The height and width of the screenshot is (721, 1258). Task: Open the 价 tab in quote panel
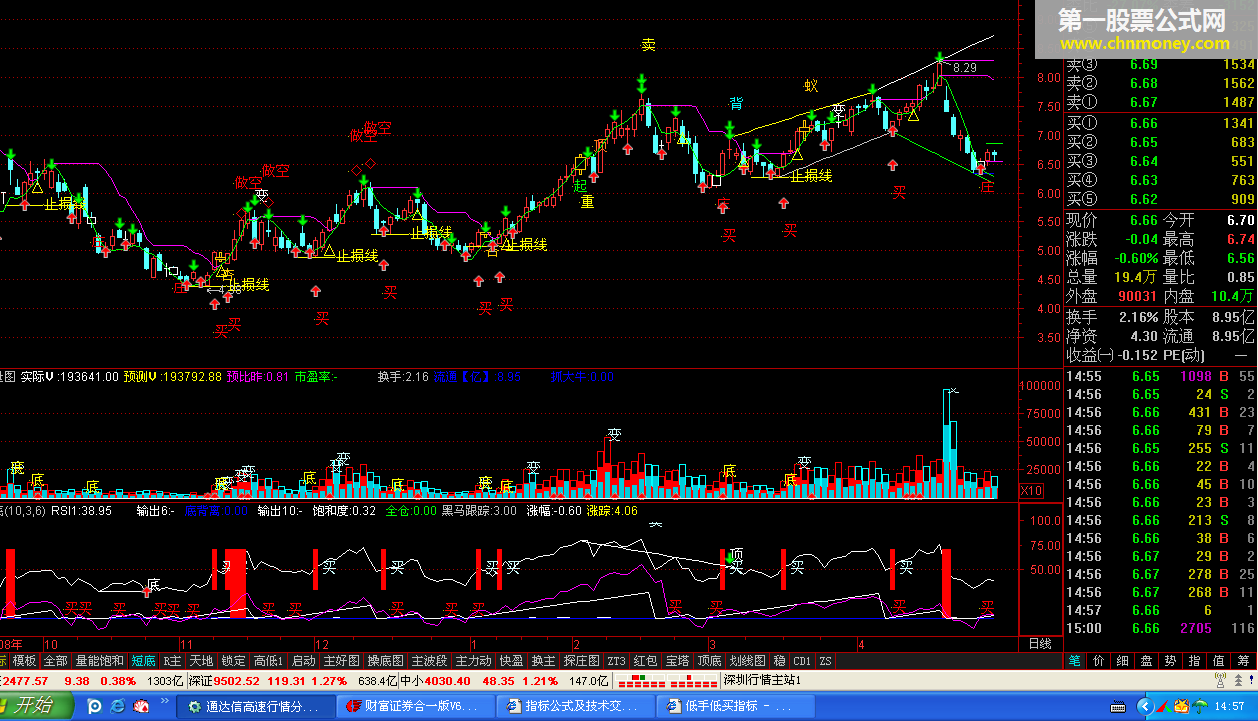point(1099,661)
